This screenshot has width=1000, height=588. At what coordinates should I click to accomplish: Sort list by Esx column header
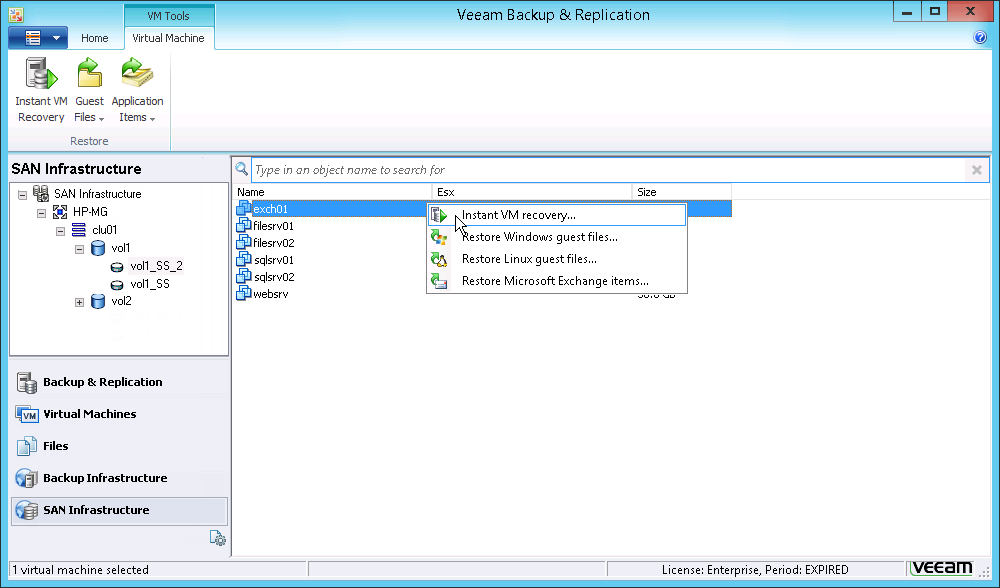point(532,192)
